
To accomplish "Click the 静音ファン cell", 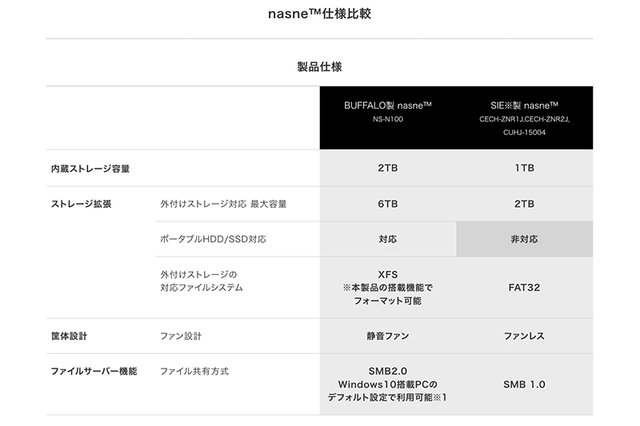I will pos(388,336).
